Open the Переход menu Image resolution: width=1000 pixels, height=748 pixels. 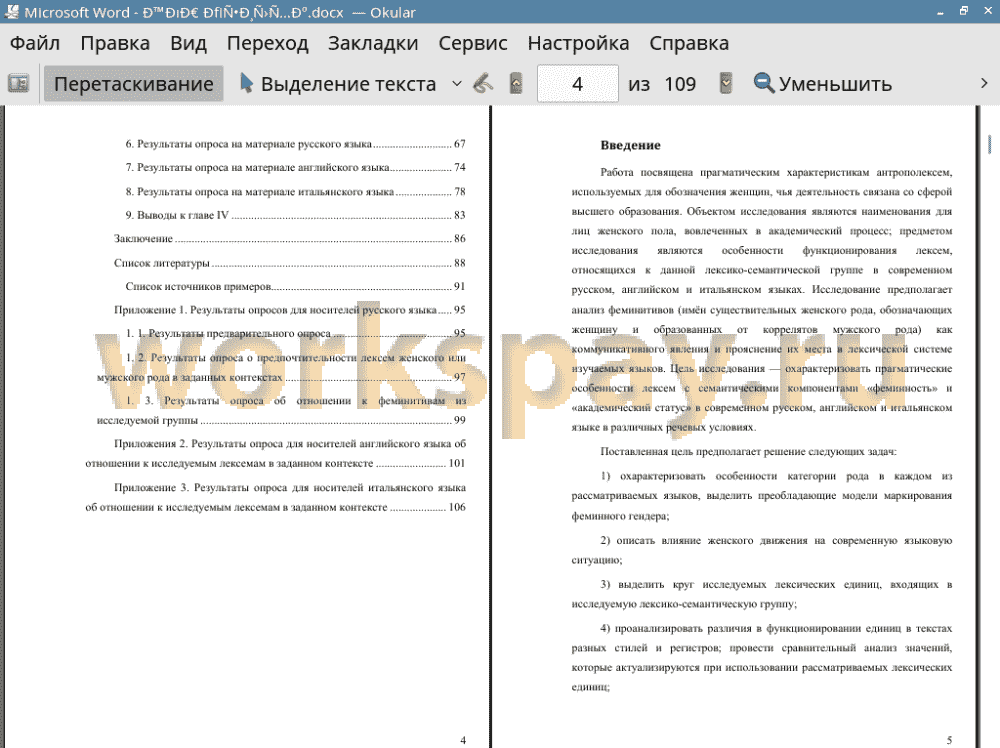(268, 43)
